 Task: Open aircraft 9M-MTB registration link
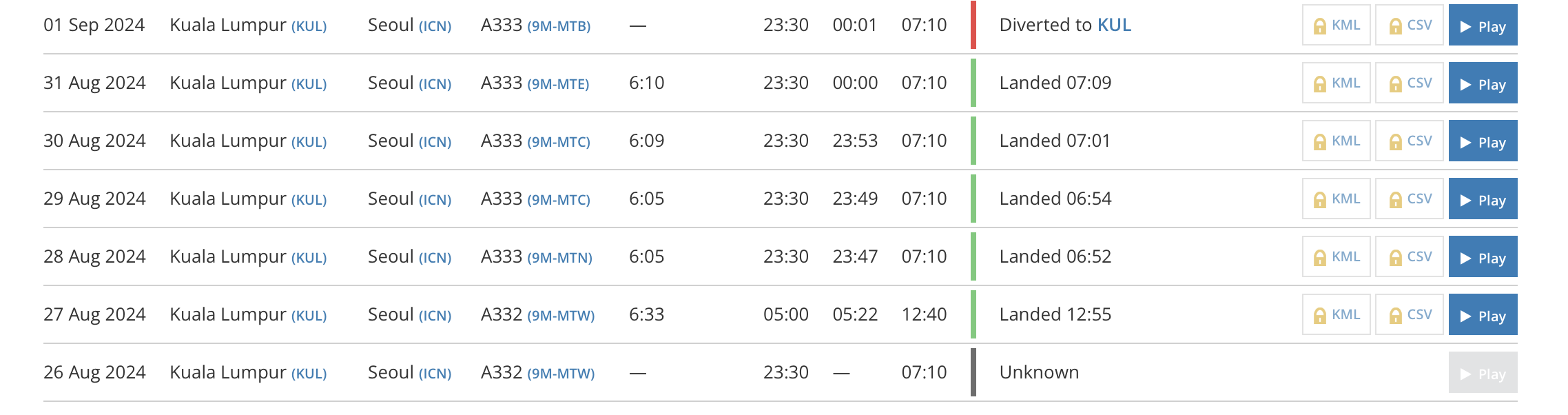(559, 26)
